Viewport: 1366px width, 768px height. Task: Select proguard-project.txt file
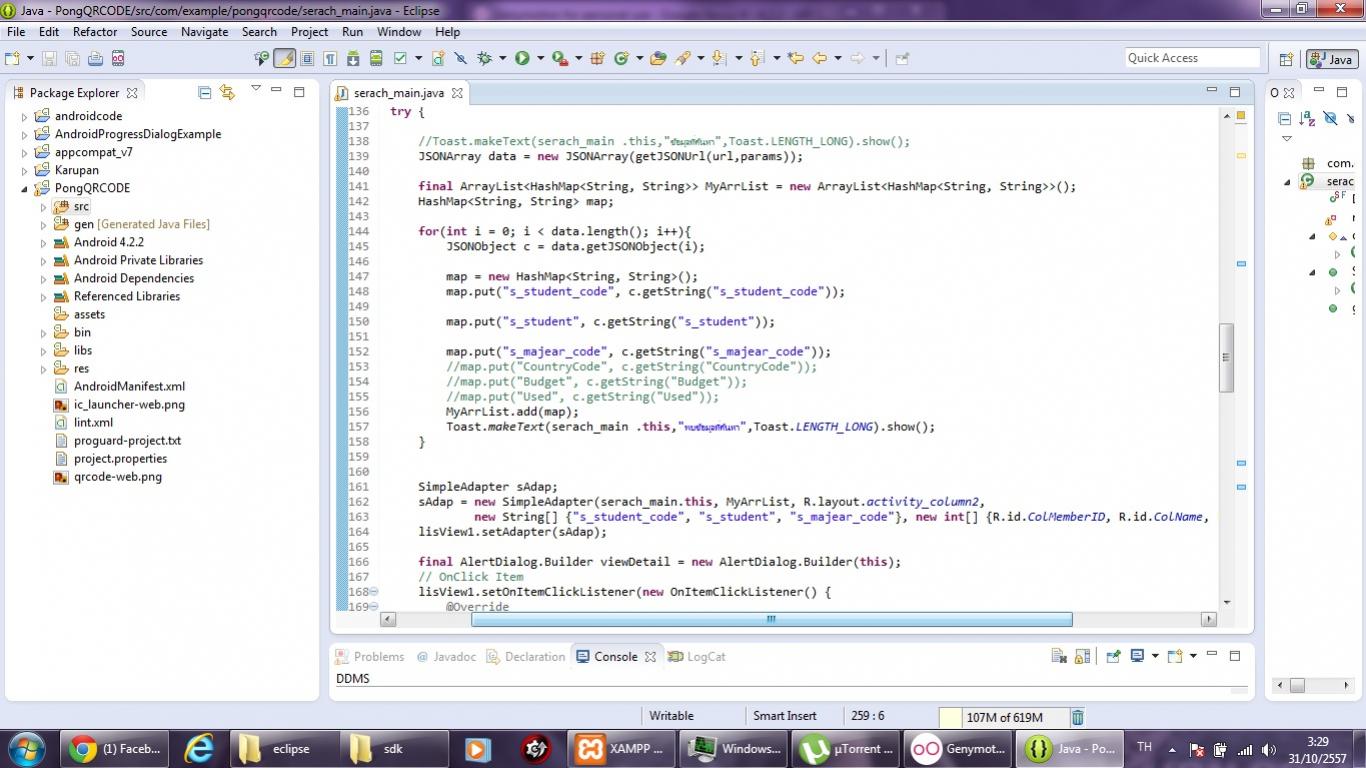117,441
